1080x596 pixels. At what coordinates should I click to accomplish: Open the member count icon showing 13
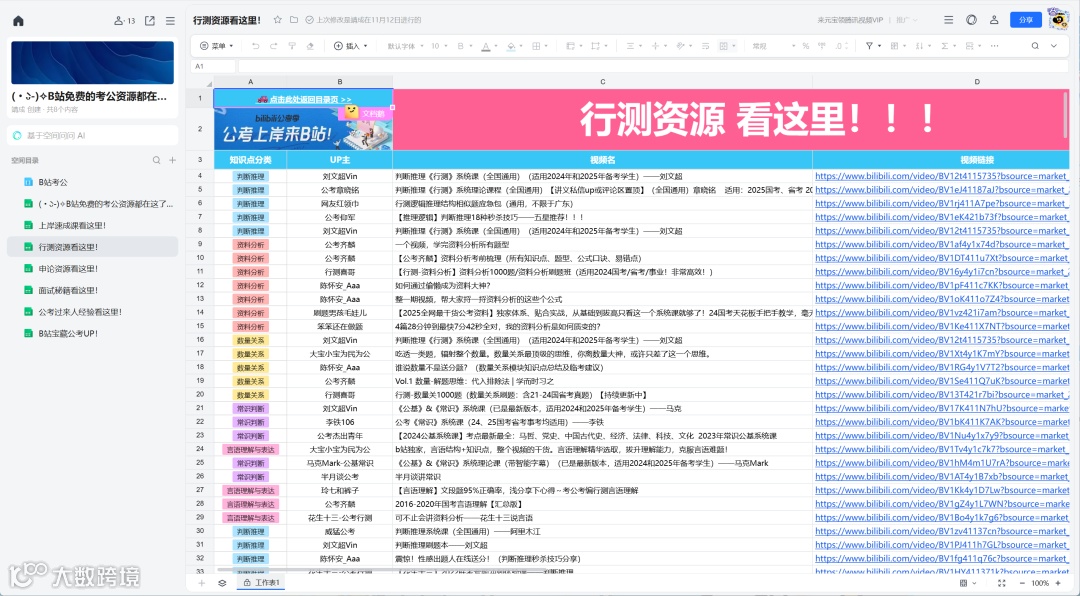coord(124,21)
